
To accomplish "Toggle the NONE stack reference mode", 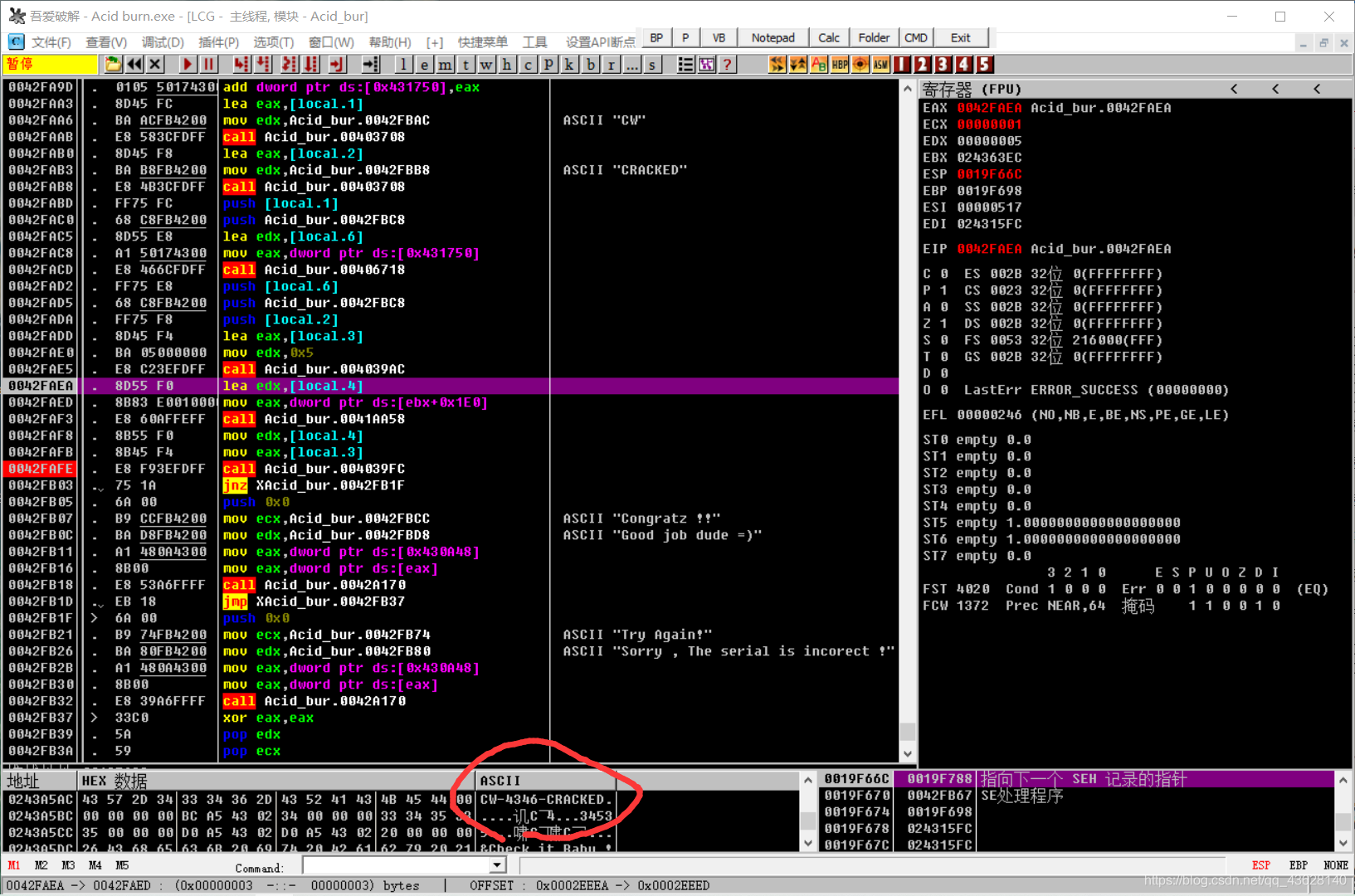I will tap(1335, 865).
